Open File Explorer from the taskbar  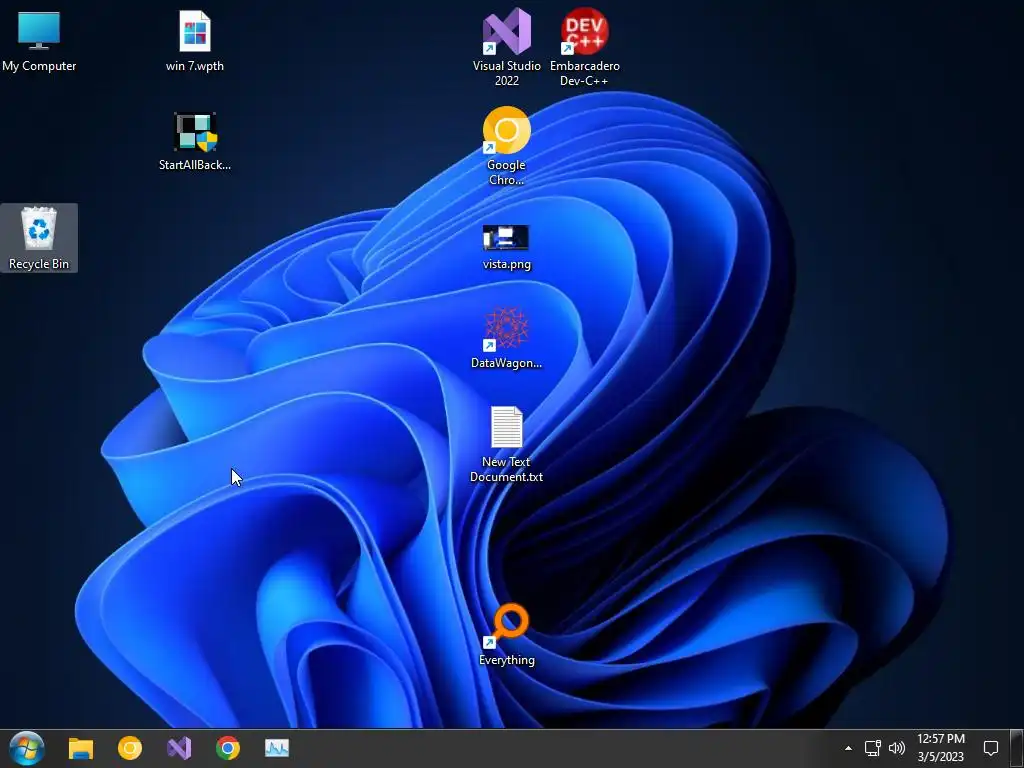81,748
